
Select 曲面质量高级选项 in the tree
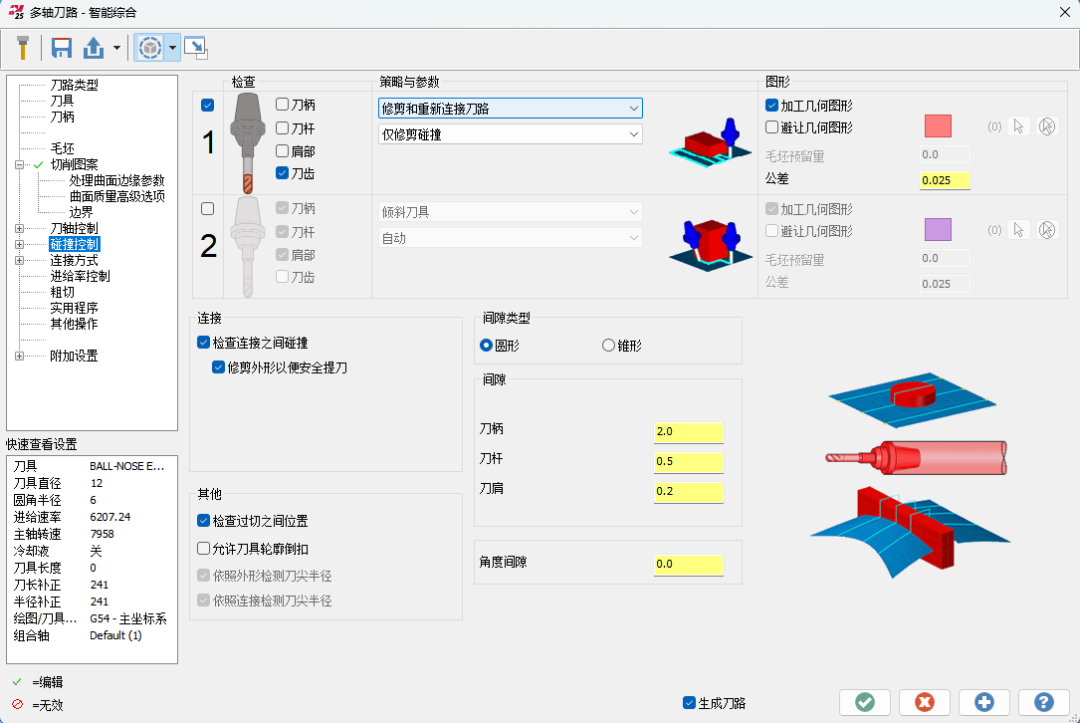point(117,196)
